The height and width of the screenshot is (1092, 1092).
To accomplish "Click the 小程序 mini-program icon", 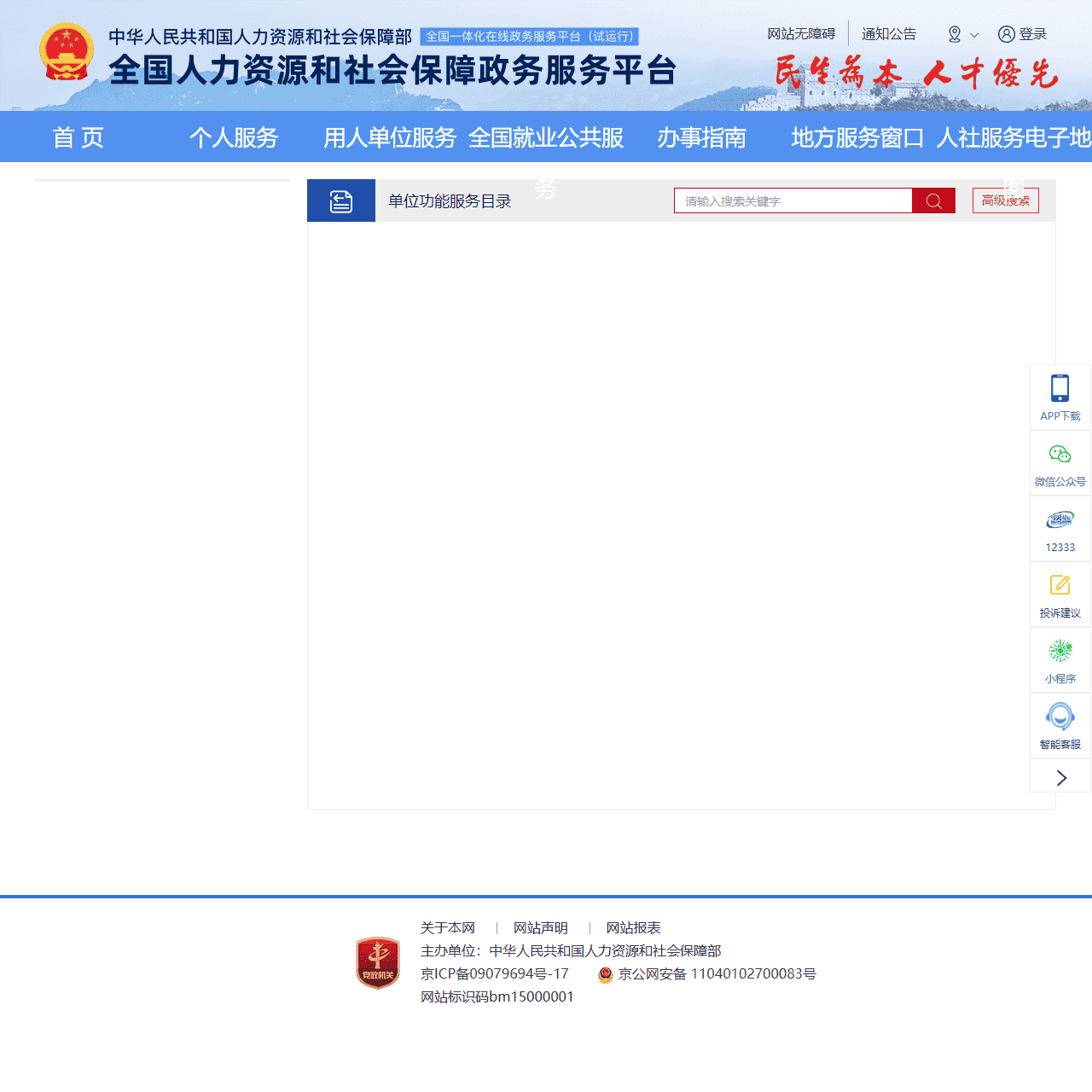I will point(1060,651).
